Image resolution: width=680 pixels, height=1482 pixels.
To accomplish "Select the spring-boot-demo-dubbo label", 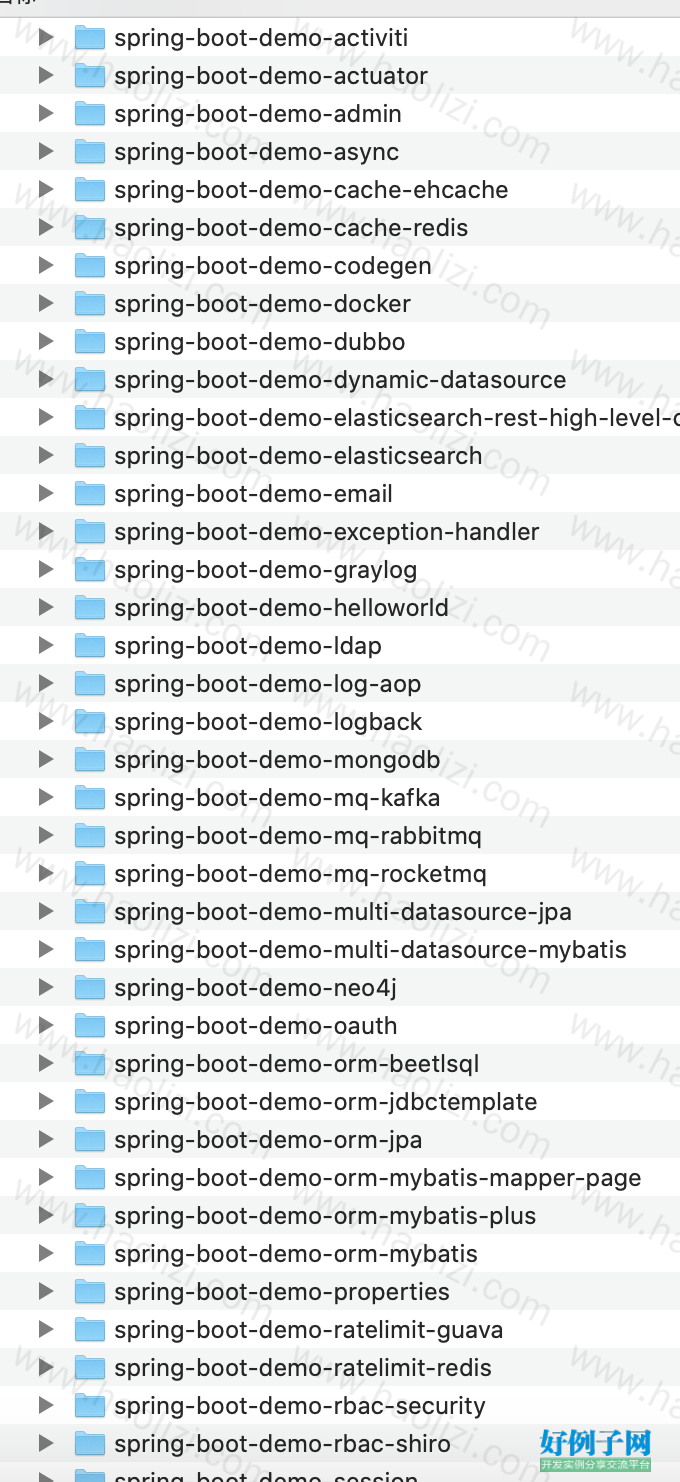I will [x=260, y=342].
